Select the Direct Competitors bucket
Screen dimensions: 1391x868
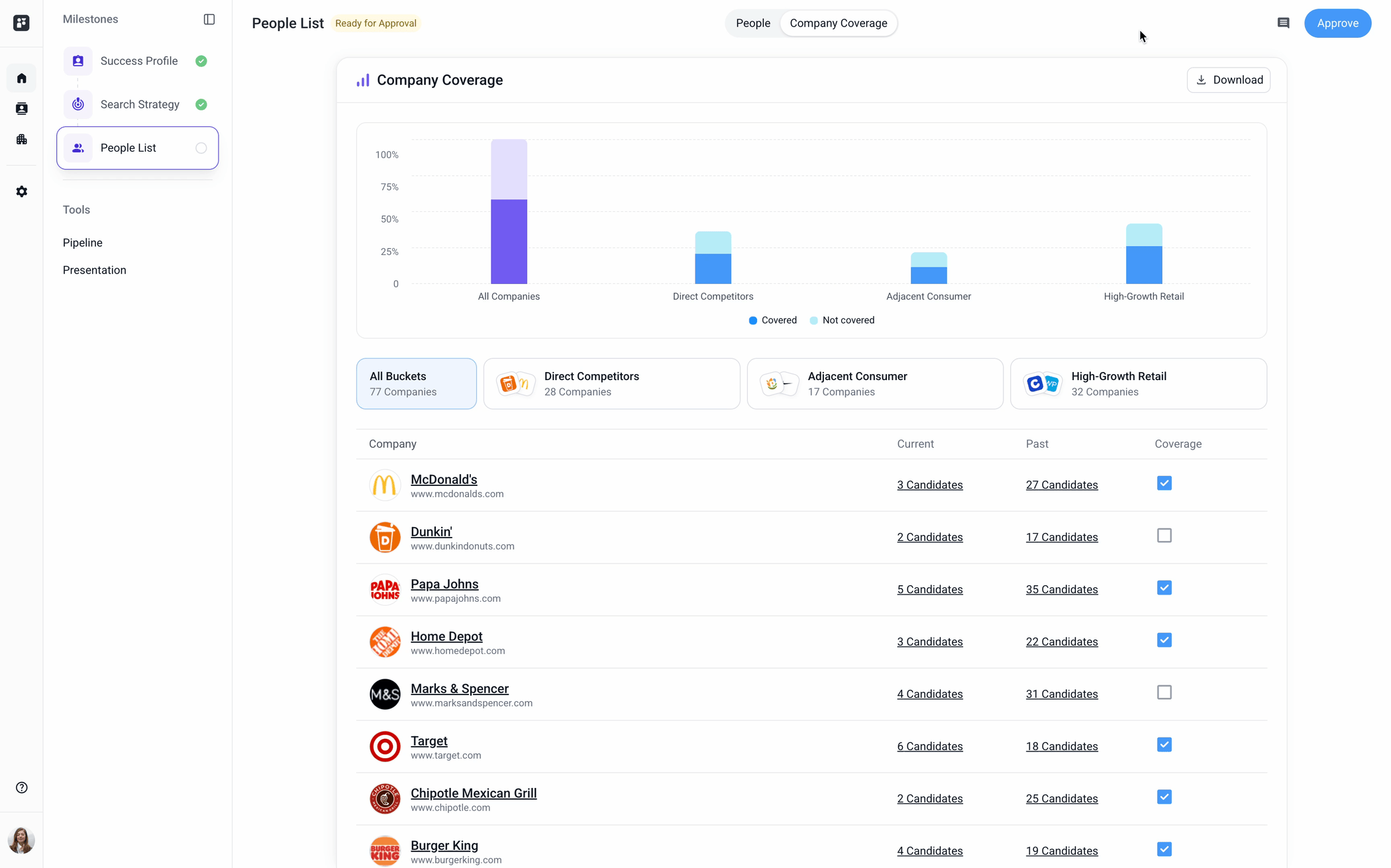coord(611,384)
